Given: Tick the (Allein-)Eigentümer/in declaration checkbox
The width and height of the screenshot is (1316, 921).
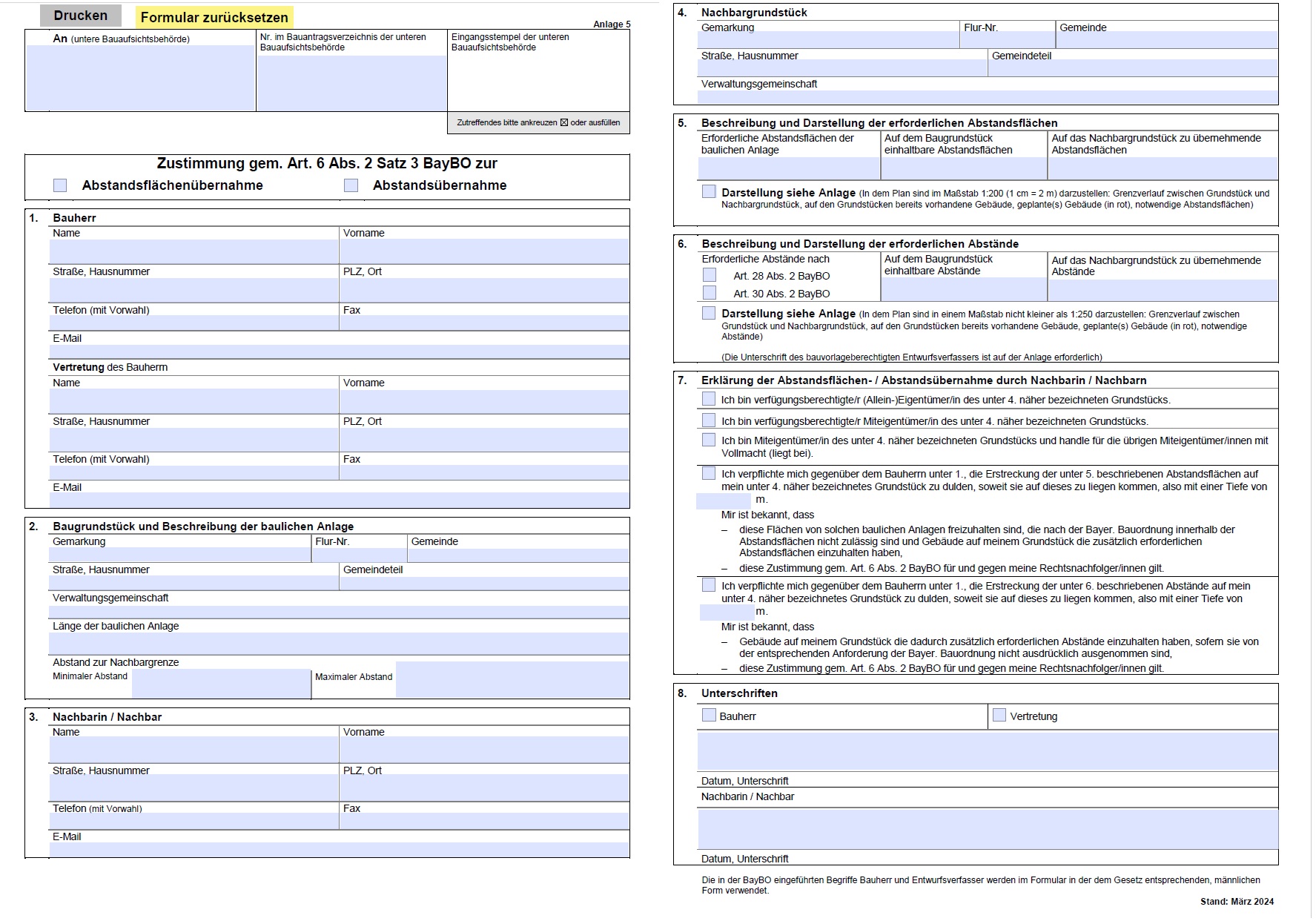Looking at the screenshot, I should point(710,399).
